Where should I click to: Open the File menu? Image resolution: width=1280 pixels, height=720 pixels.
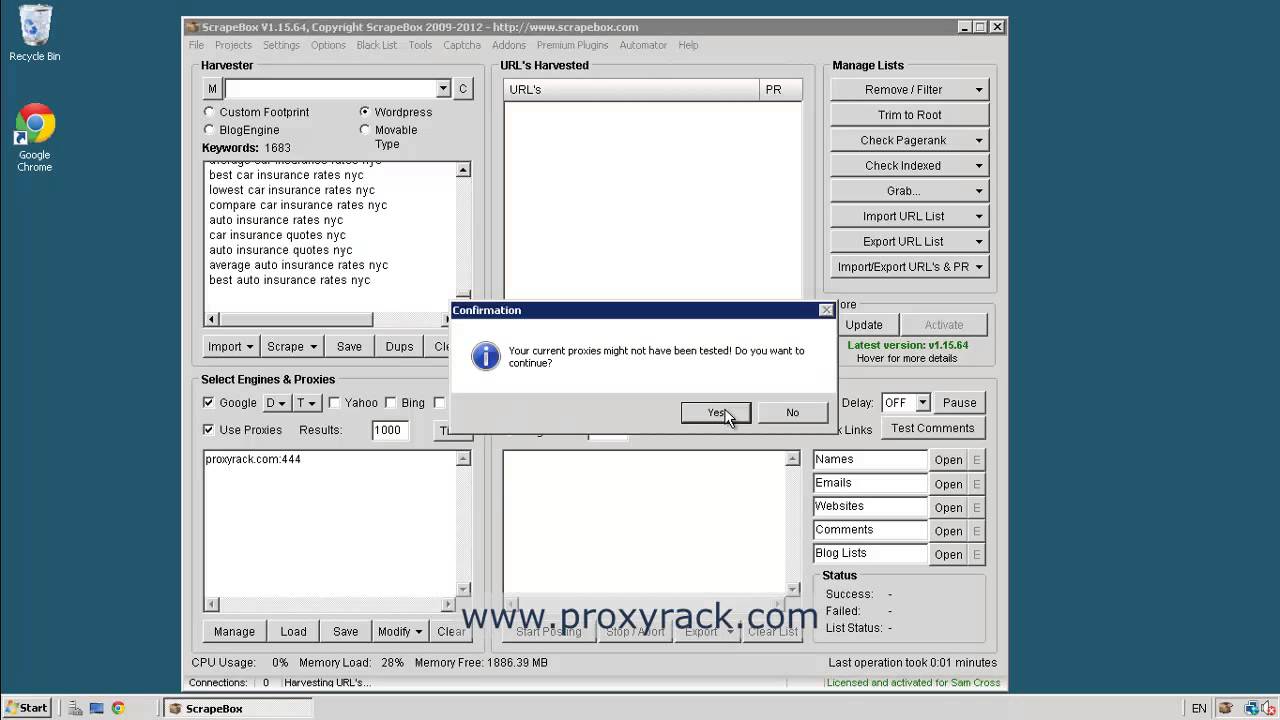[196, 45]
